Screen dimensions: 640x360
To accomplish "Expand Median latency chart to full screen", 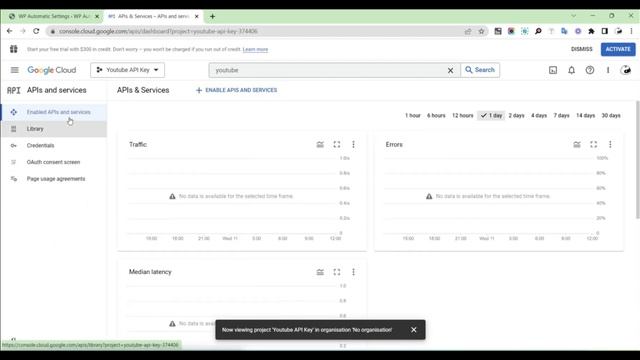I will 337,272.
